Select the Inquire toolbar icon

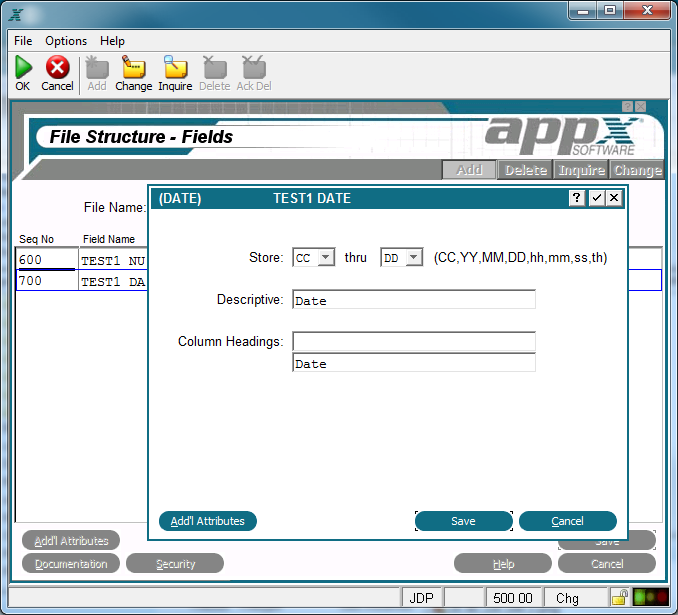(175, 67)
